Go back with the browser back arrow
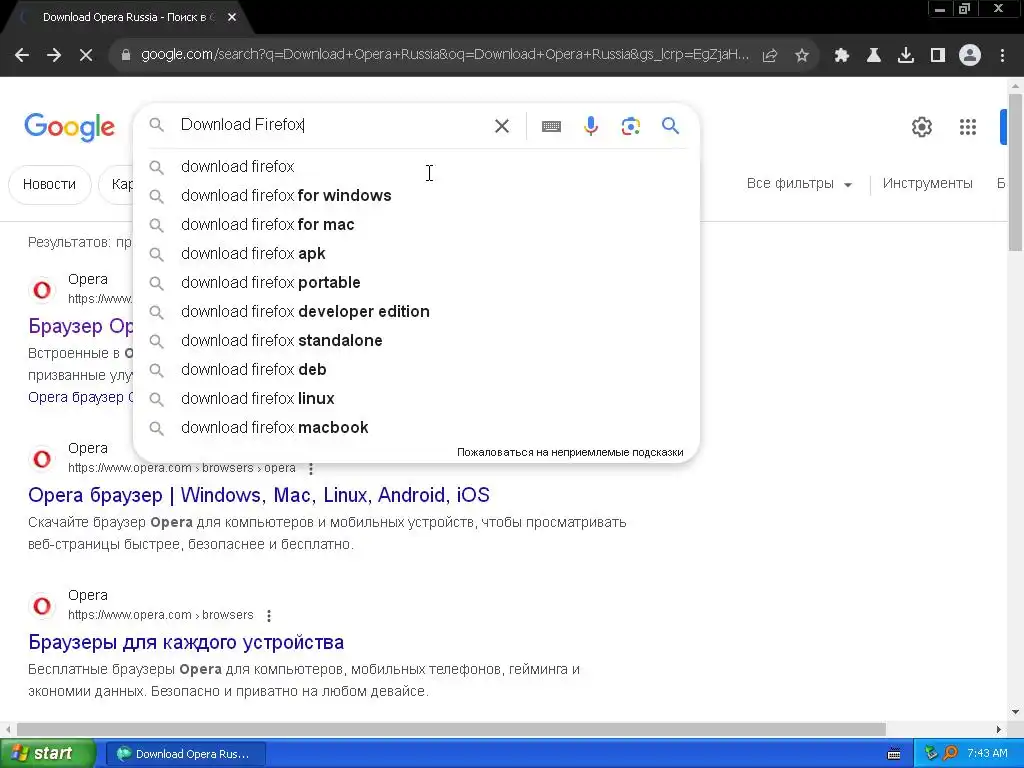The height and width of the screenshot is (768, 1024). 22,55
